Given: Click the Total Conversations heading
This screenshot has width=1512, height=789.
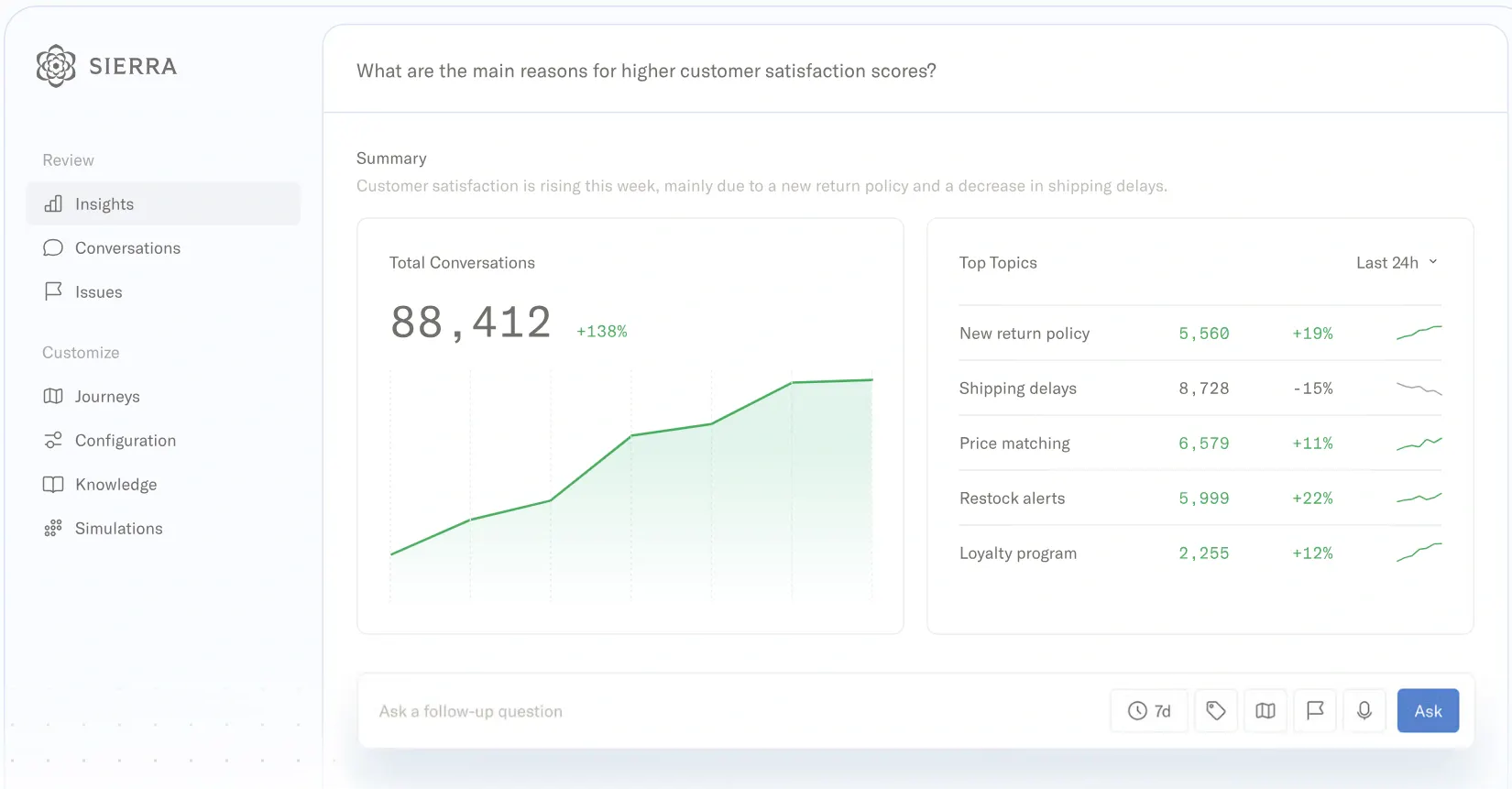Looking at the screenshot, I should click(x=462, y=263).
